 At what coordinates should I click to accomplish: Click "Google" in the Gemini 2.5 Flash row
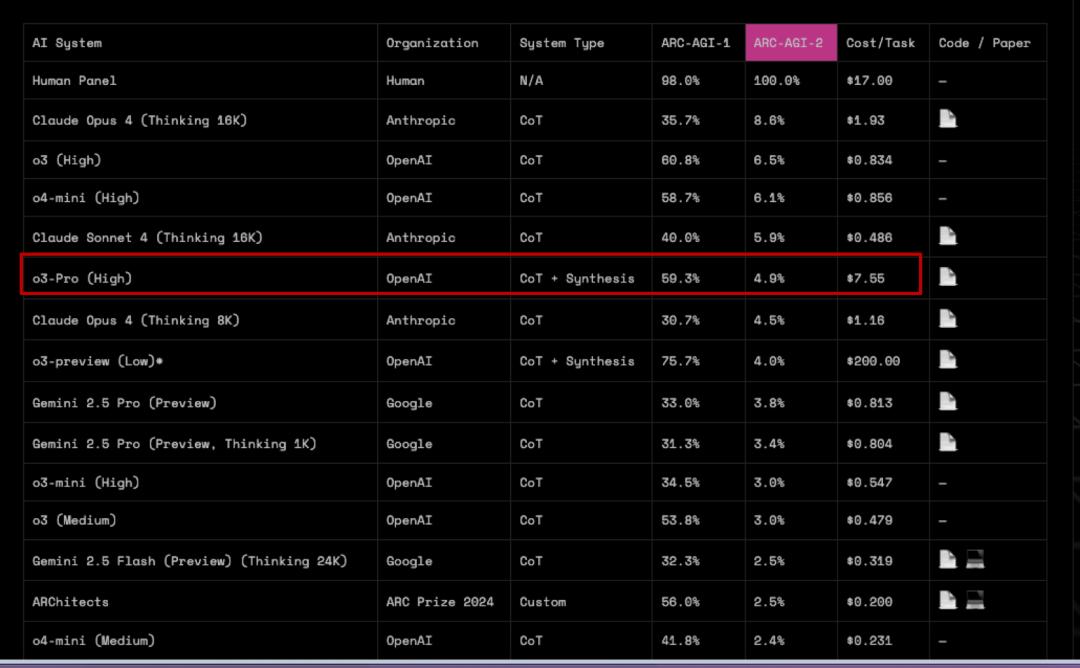pyautogui.click(x=409, y=561)
